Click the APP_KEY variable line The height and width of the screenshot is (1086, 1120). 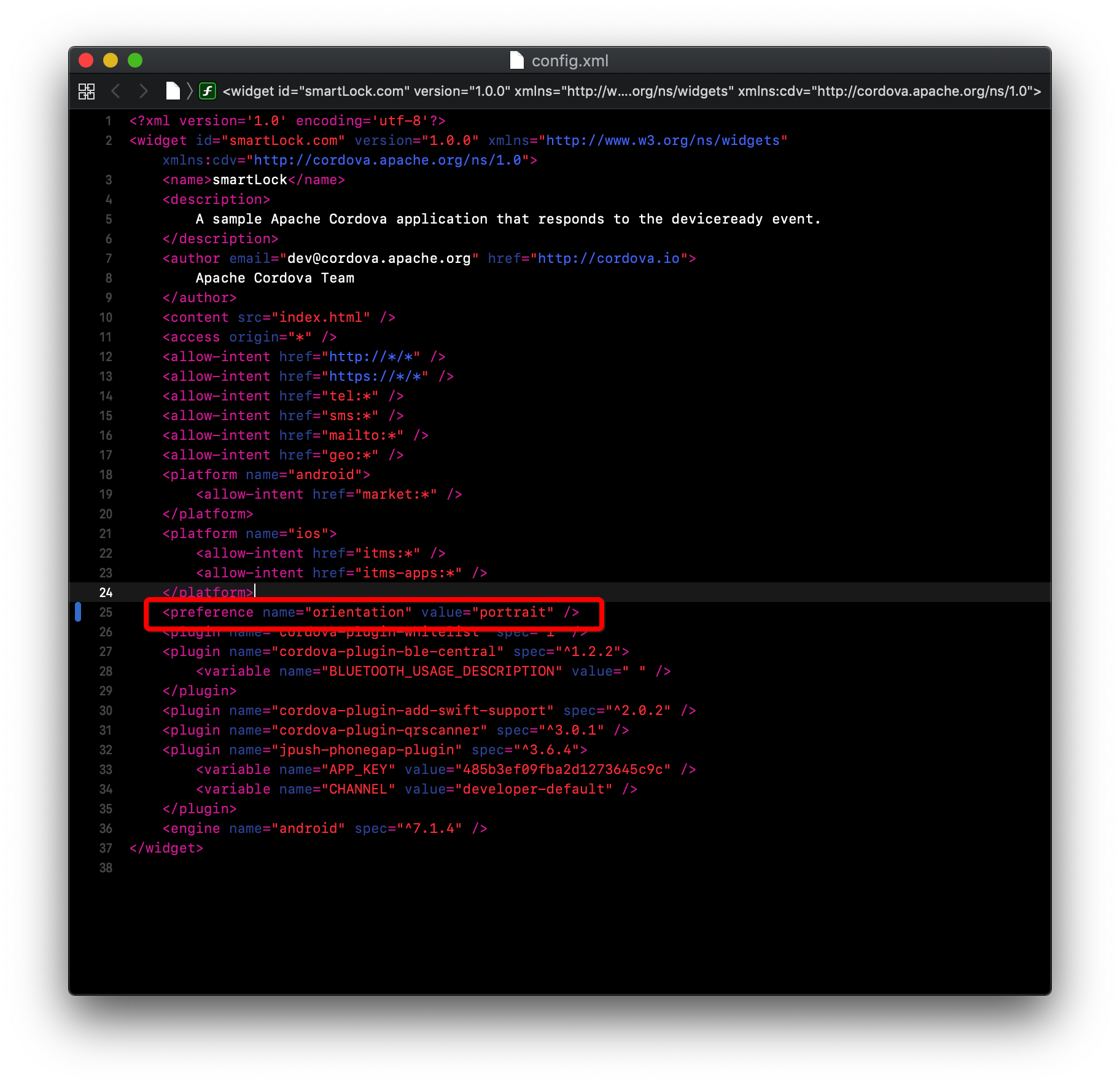446,770
